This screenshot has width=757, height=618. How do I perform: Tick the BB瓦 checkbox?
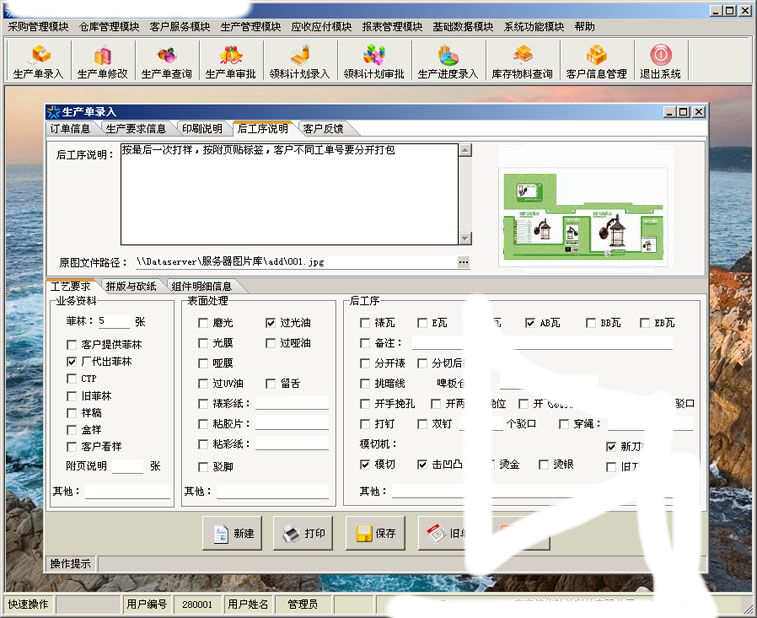tap(590, 323)
